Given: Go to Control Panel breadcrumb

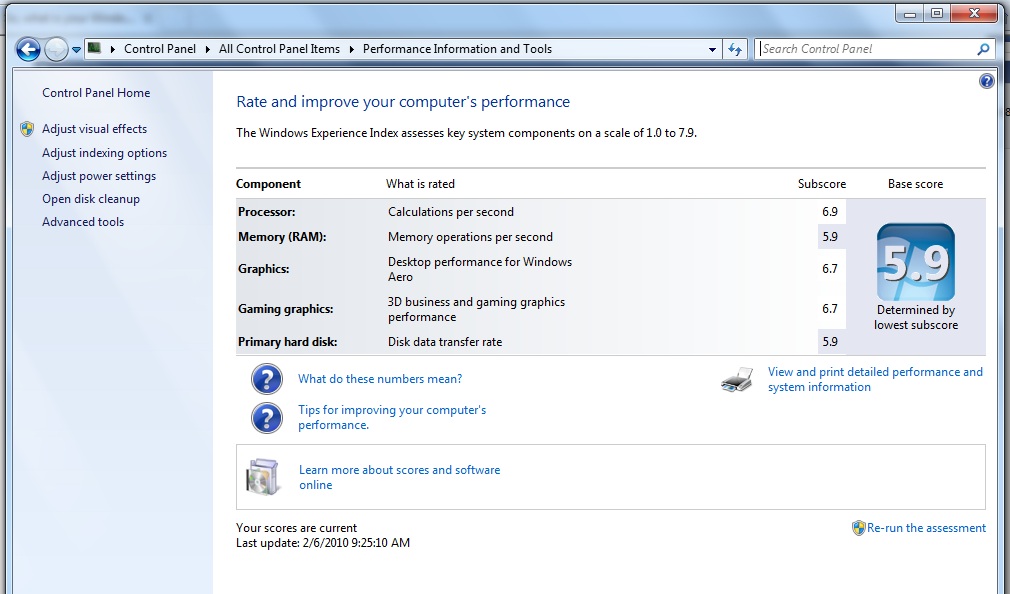Looking at the screenshot, I should coord(160,49).
